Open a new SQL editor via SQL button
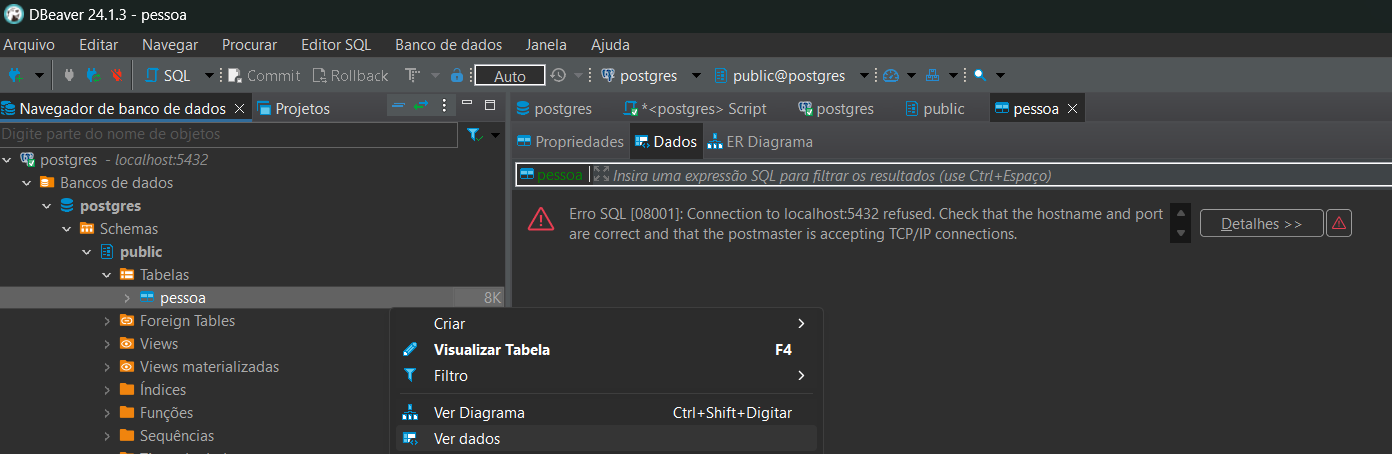1392x454 pixels. point(168,75)
